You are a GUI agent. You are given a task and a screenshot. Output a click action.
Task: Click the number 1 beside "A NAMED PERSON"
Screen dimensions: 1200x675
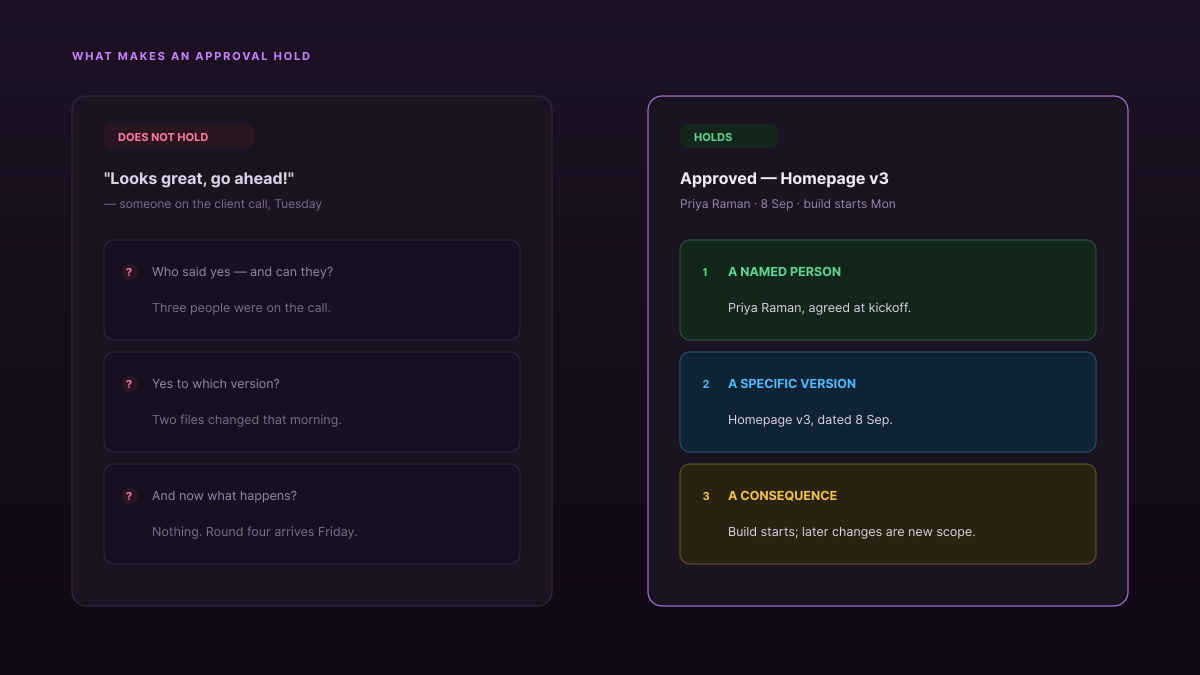click(705, 272)
